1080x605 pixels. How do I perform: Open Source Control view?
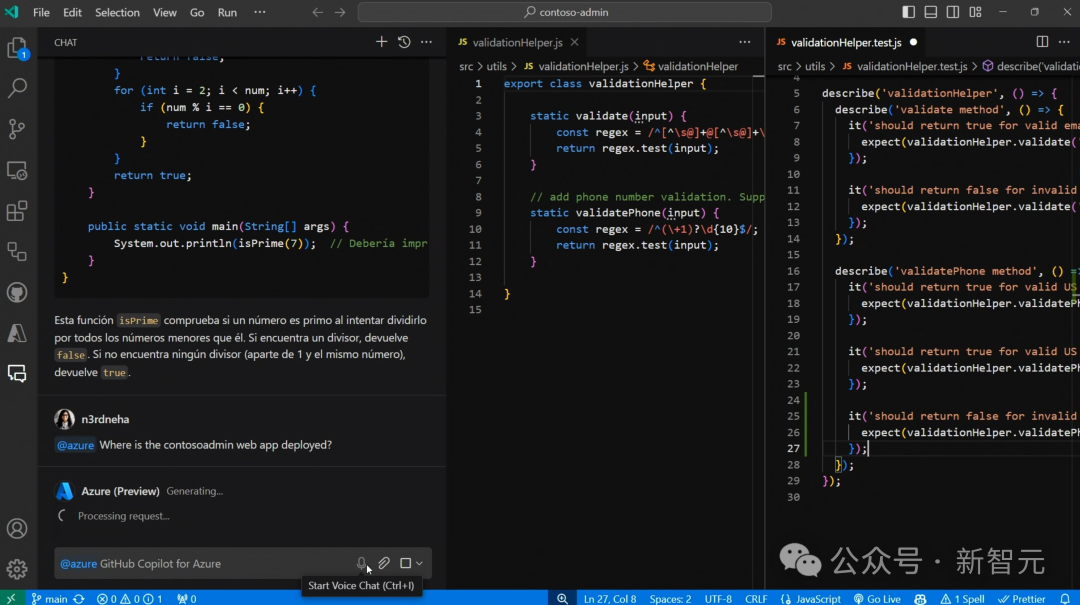point(17,129)
